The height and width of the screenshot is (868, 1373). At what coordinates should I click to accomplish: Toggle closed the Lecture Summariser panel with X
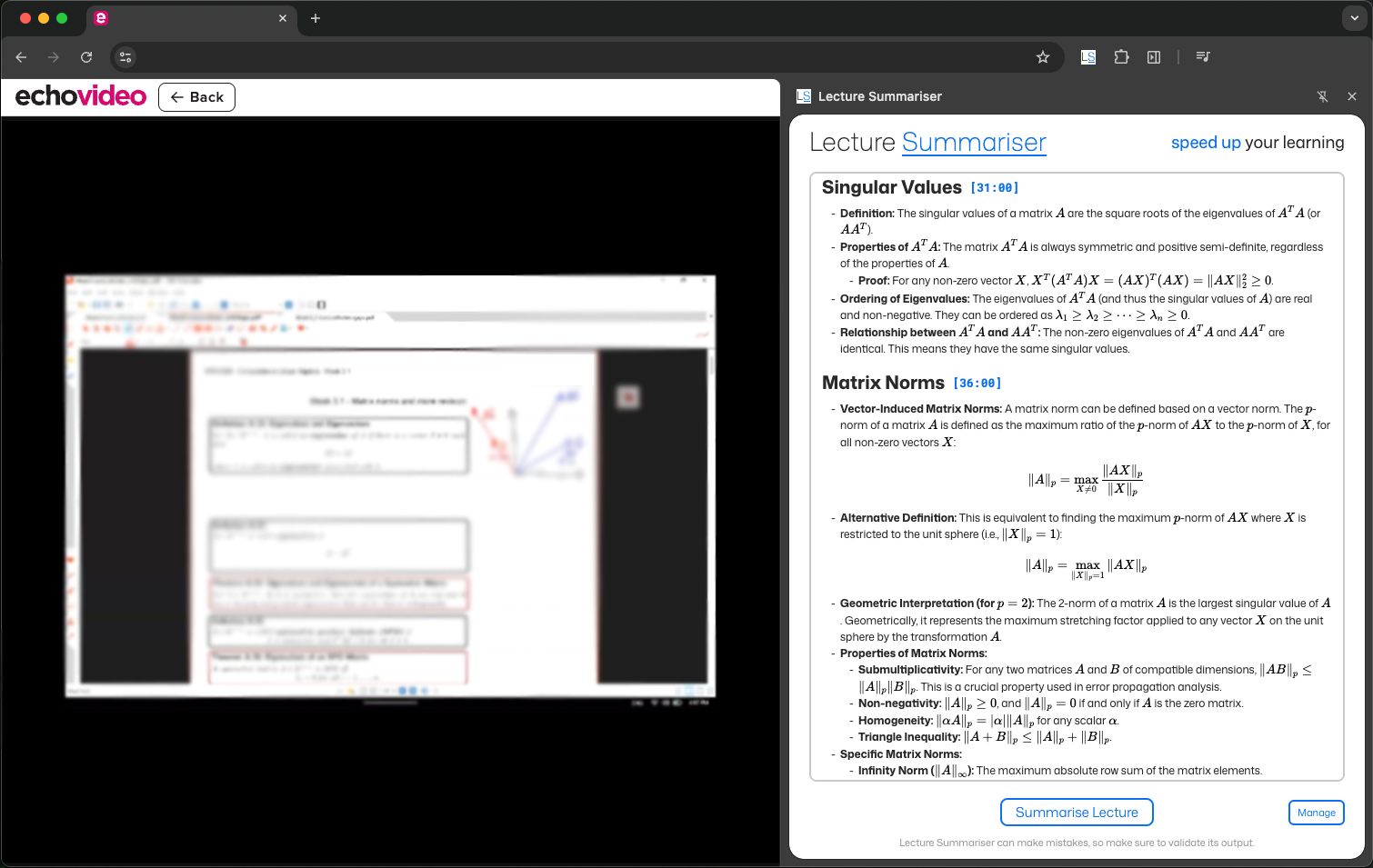[1352, 96]
